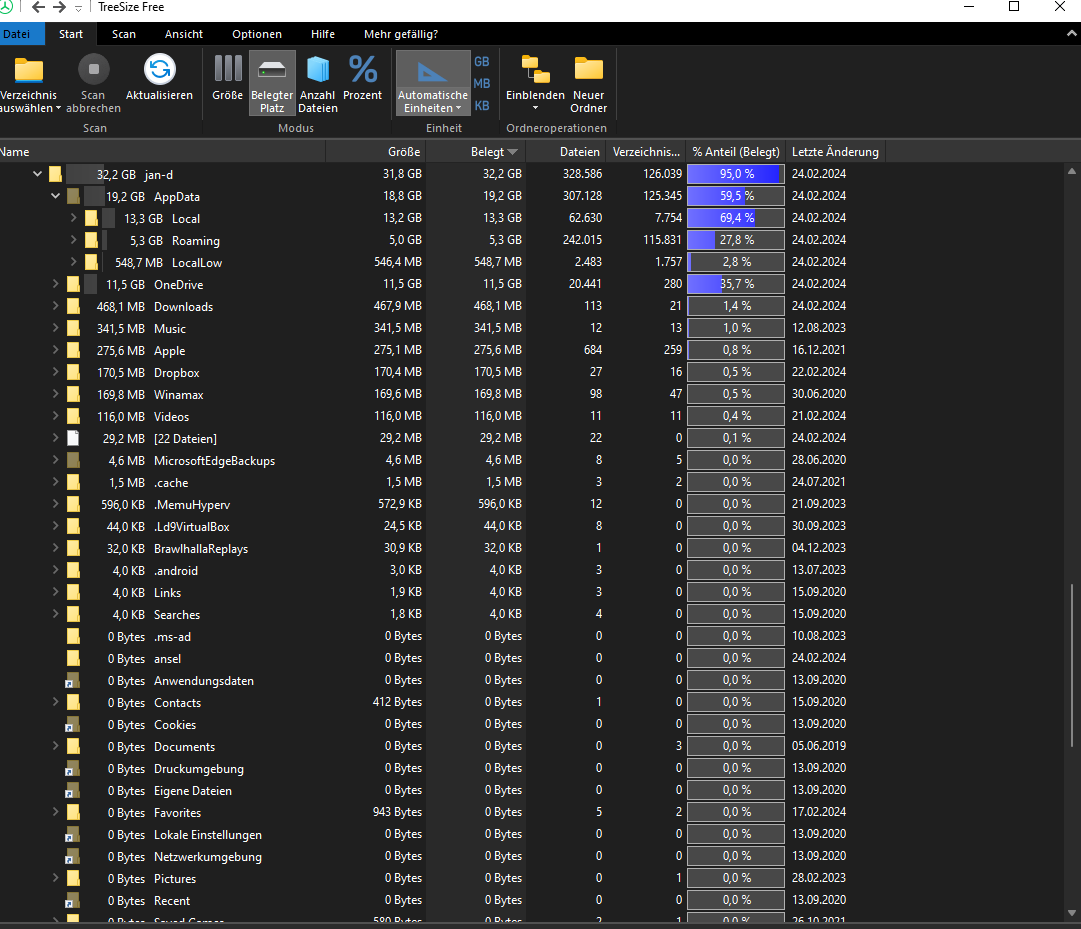Click the vertical scrollbar thumb
The image size is (1081, 929).
pyautogui.click(x=1071, y=665)
